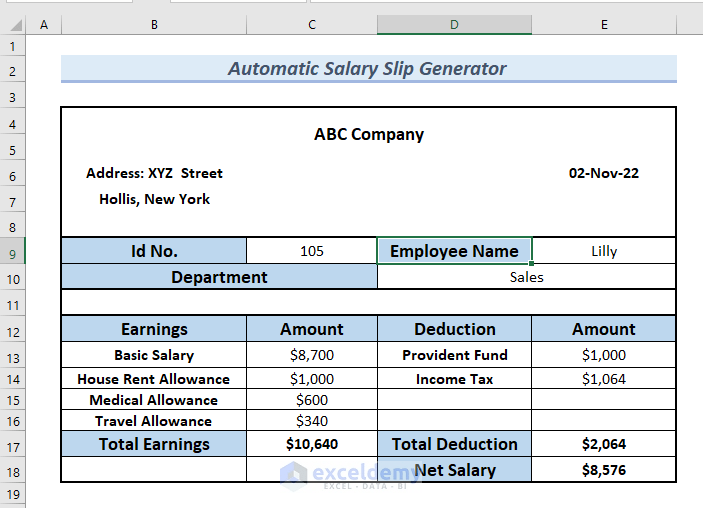This screenshot has height=508, width=703.
Task: Select row 11 header
Action: pyautogui.click(x=13, y=305)
